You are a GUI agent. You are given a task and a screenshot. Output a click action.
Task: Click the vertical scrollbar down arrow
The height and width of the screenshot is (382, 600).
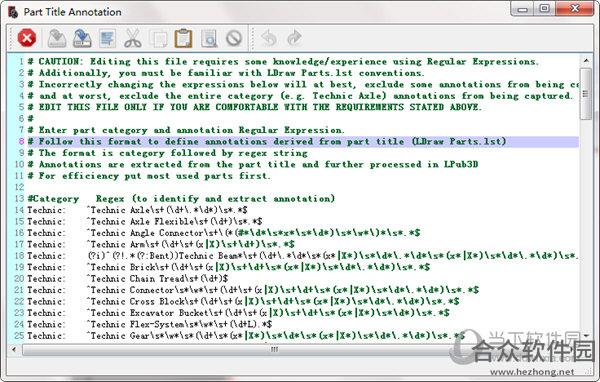586,336
